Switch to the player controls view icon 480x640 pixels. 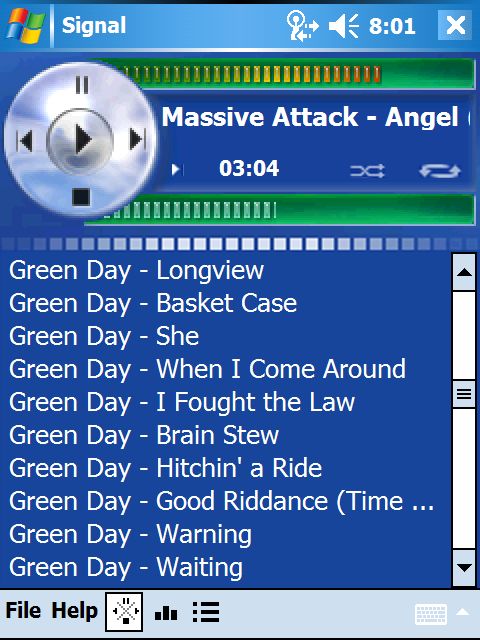[124, 612]
